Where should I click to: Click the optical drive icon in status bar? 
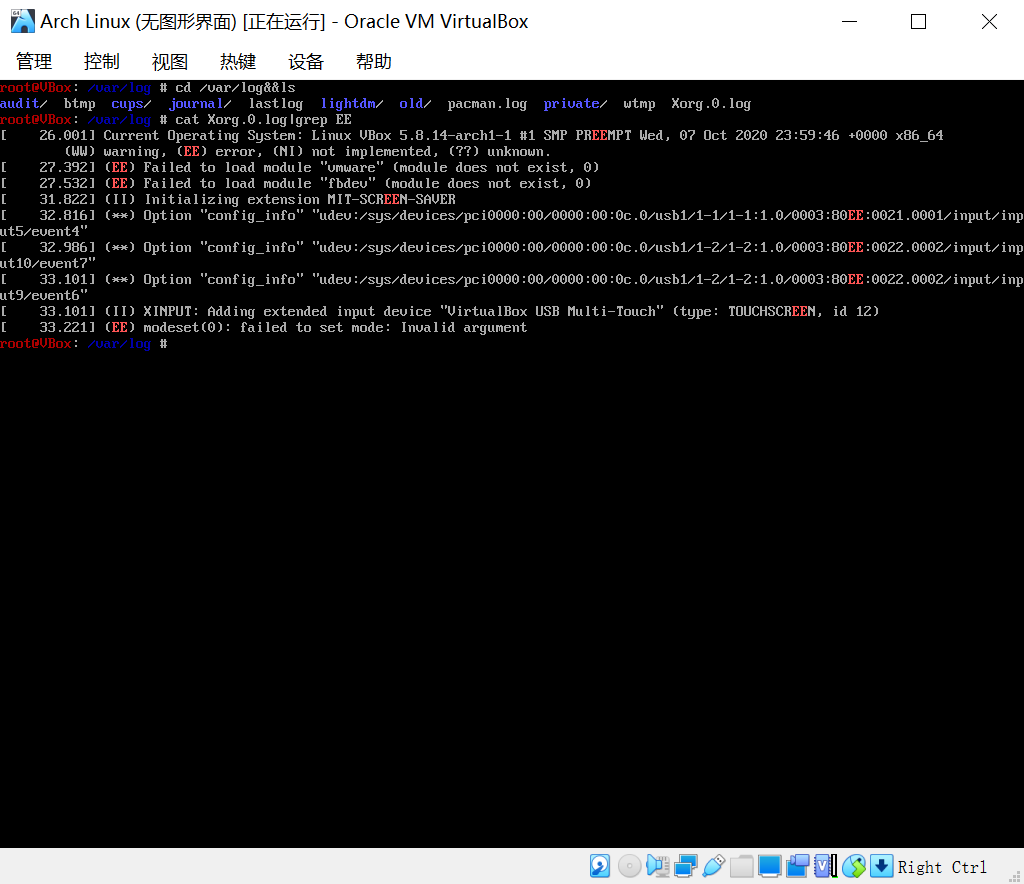[629, 865]
